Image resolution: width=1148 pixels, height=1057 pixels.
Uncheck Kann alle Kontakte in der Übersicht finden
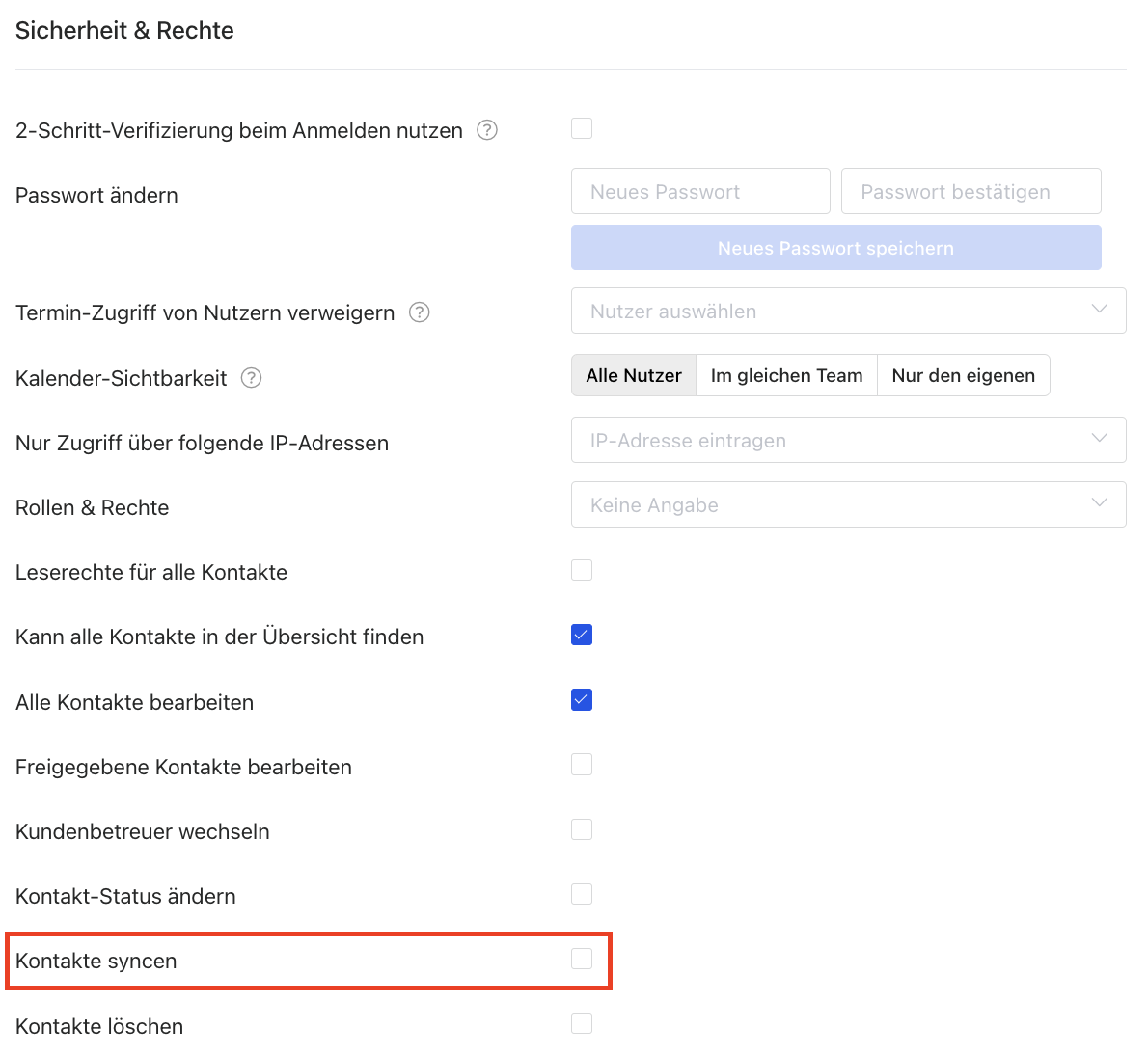pyautogui.click(x=582, y=635)
